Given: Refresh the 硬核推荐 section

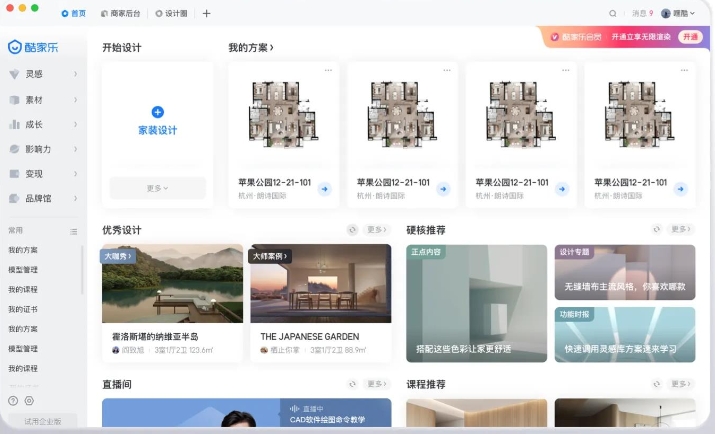Looking at the screenshot, I should point(657,229).
